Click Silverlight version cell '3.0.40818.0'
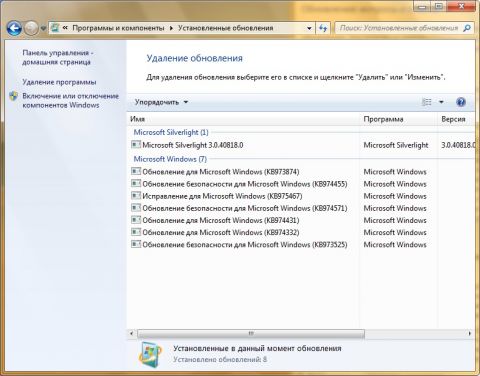The width and height of the screenshot is (480, 376). point(458,145)
